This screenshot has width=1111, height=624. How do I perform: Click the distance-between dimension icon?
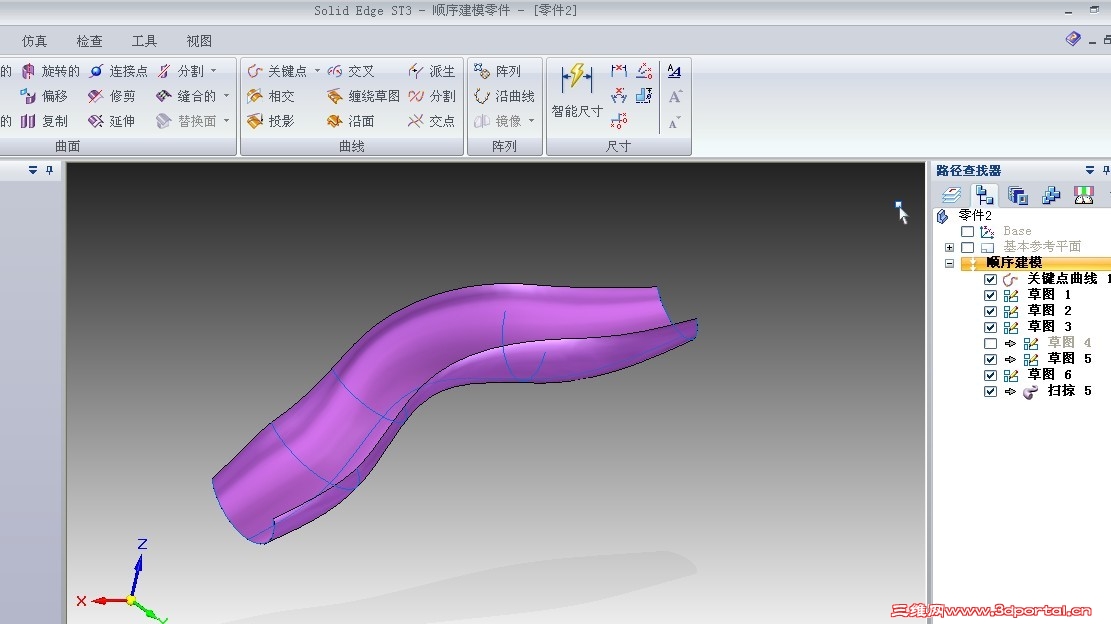point(619,70)
